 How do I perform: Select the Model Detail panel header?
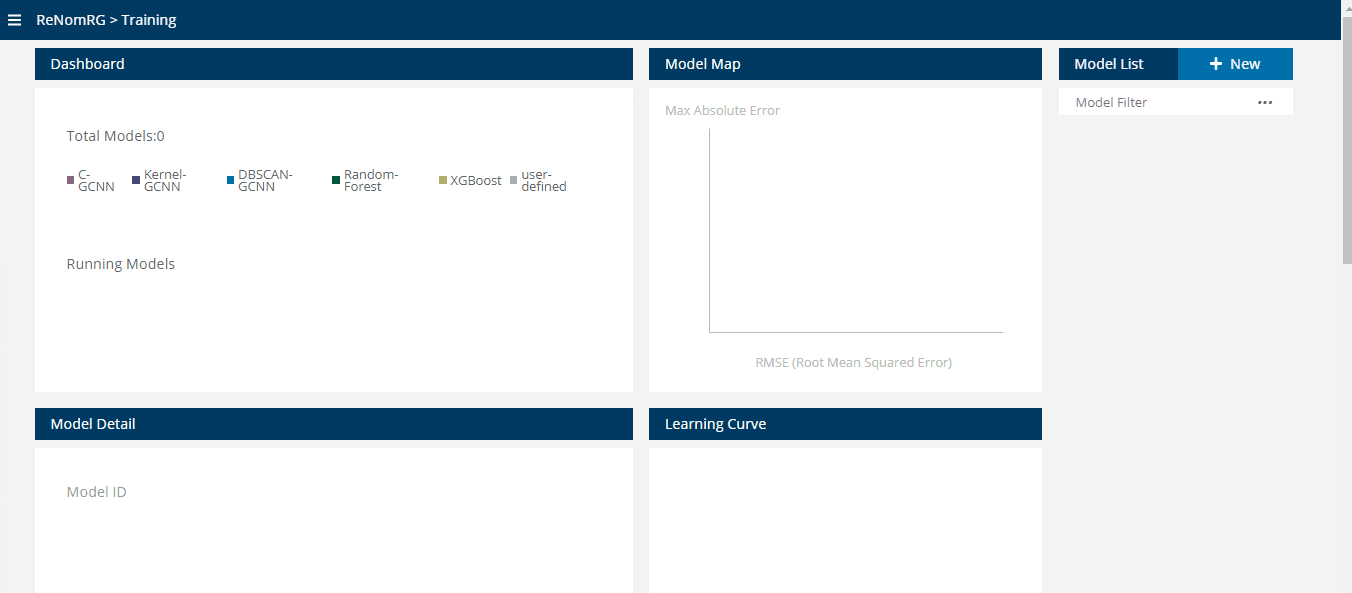(x=334, y=424)
